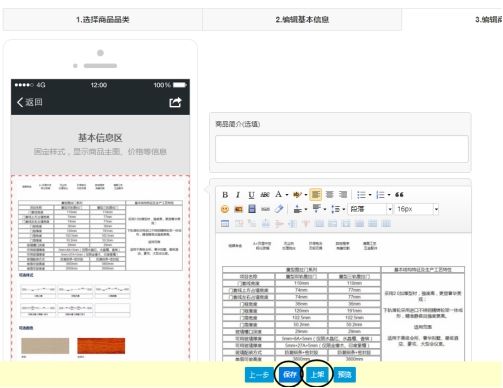
Task: Insert a video via the film icon
Action: click(x=252, y=209)
